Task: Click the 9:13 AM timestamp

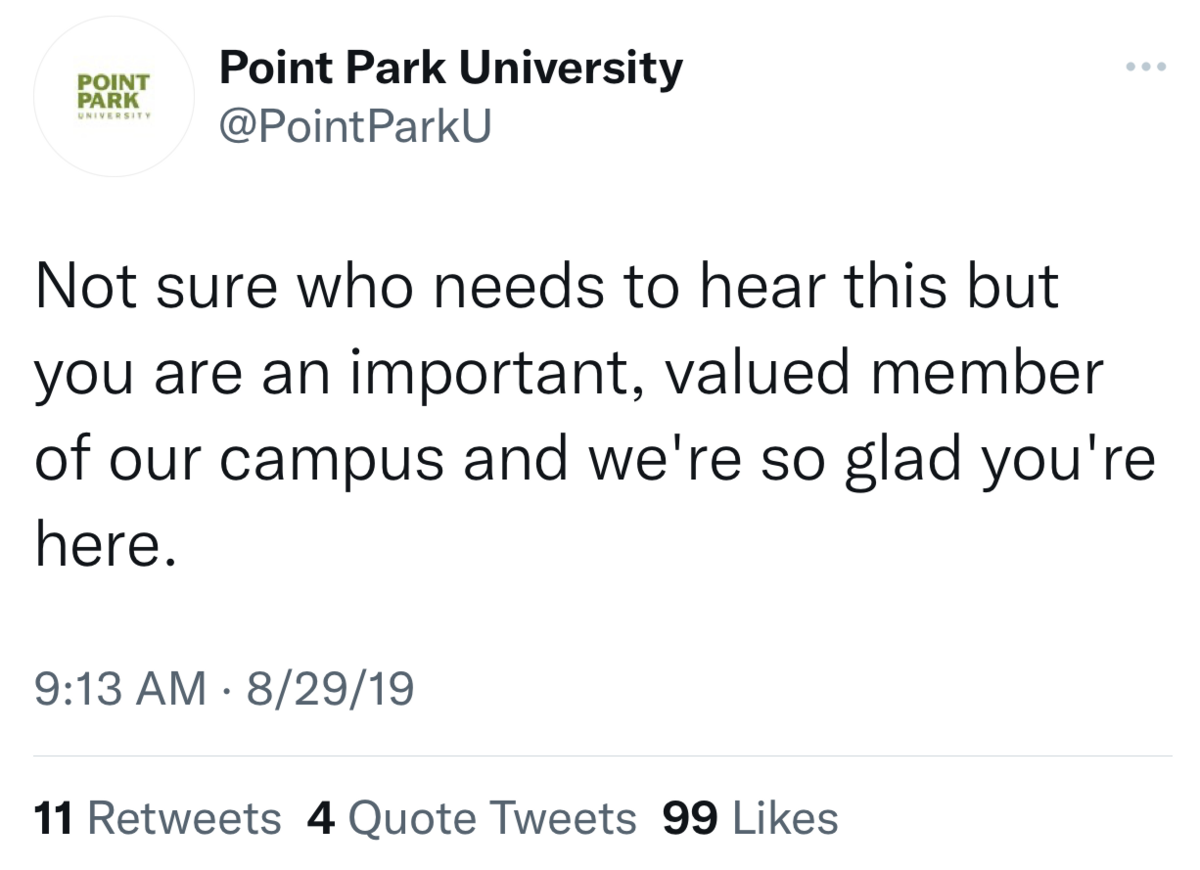Action: 119,689
